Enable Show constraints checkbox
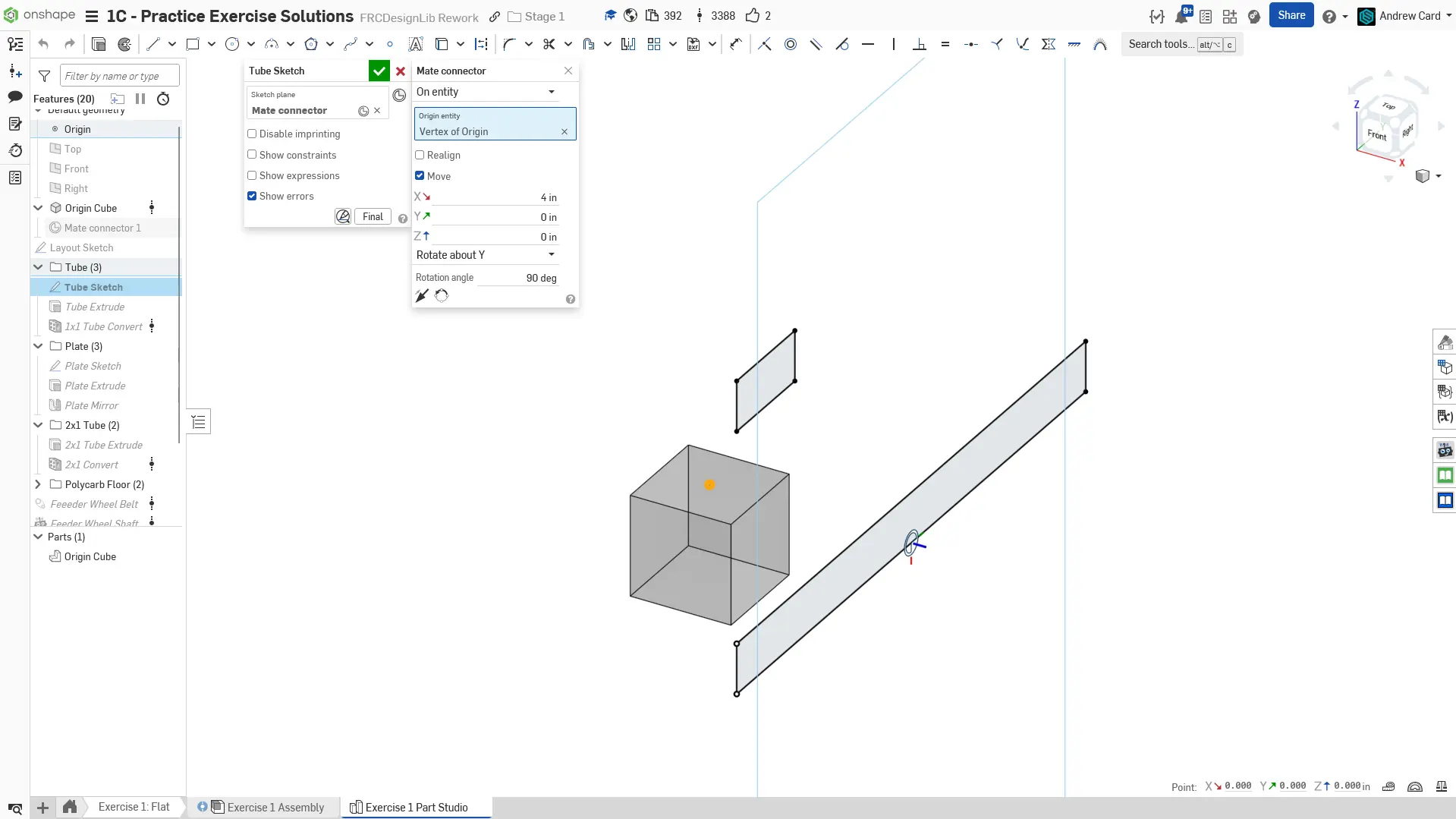The image size is (1456, 819). 252,155
